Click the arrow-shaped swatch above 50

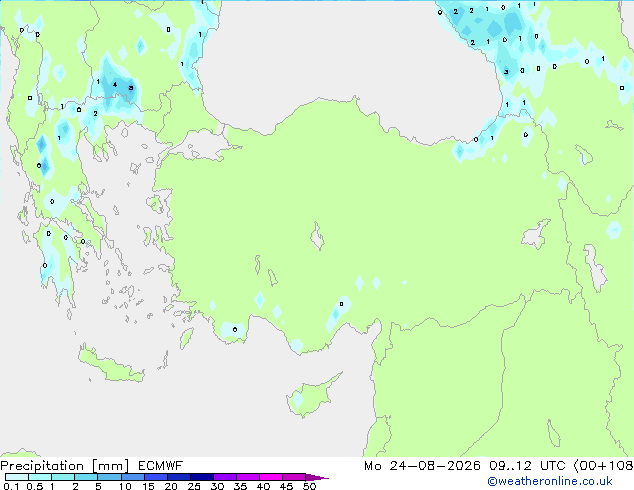(317, 477)
